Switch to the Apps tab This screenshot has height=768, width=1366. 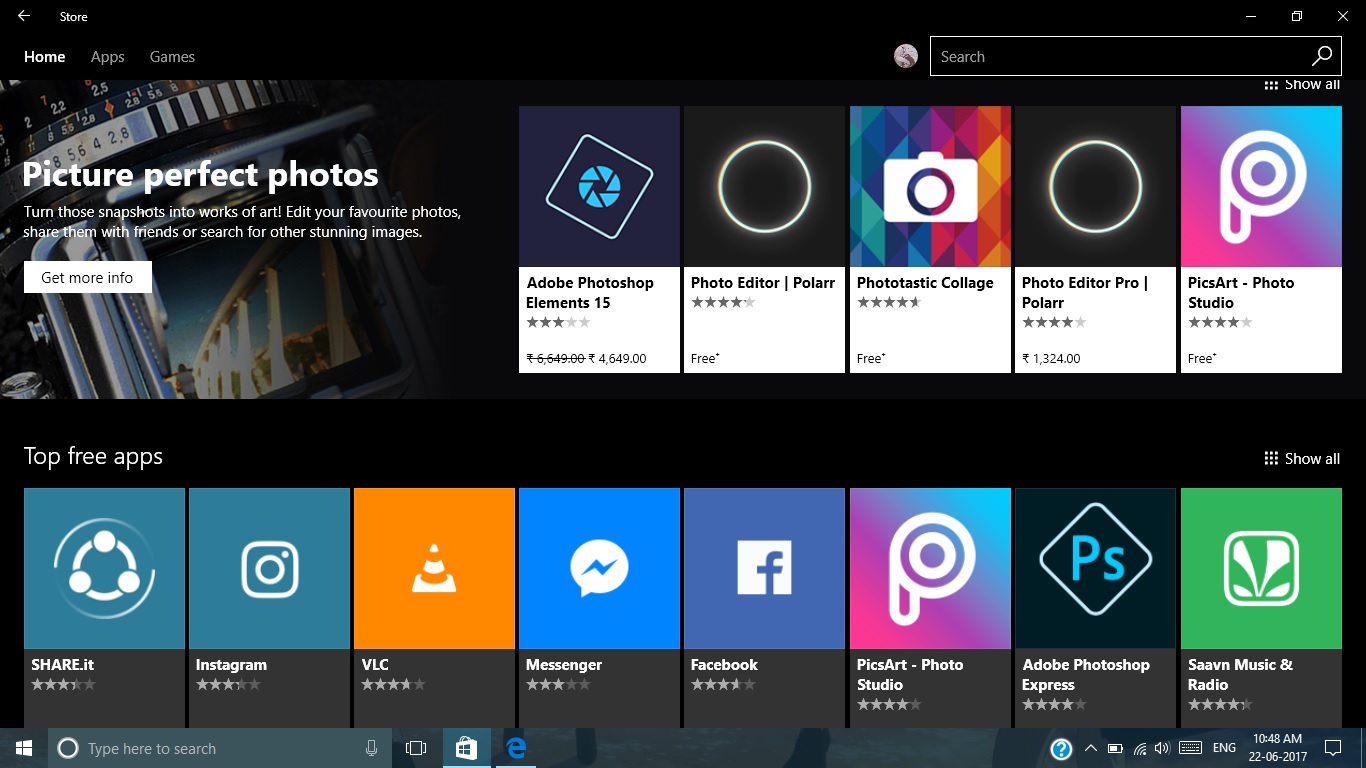(107, 57)
